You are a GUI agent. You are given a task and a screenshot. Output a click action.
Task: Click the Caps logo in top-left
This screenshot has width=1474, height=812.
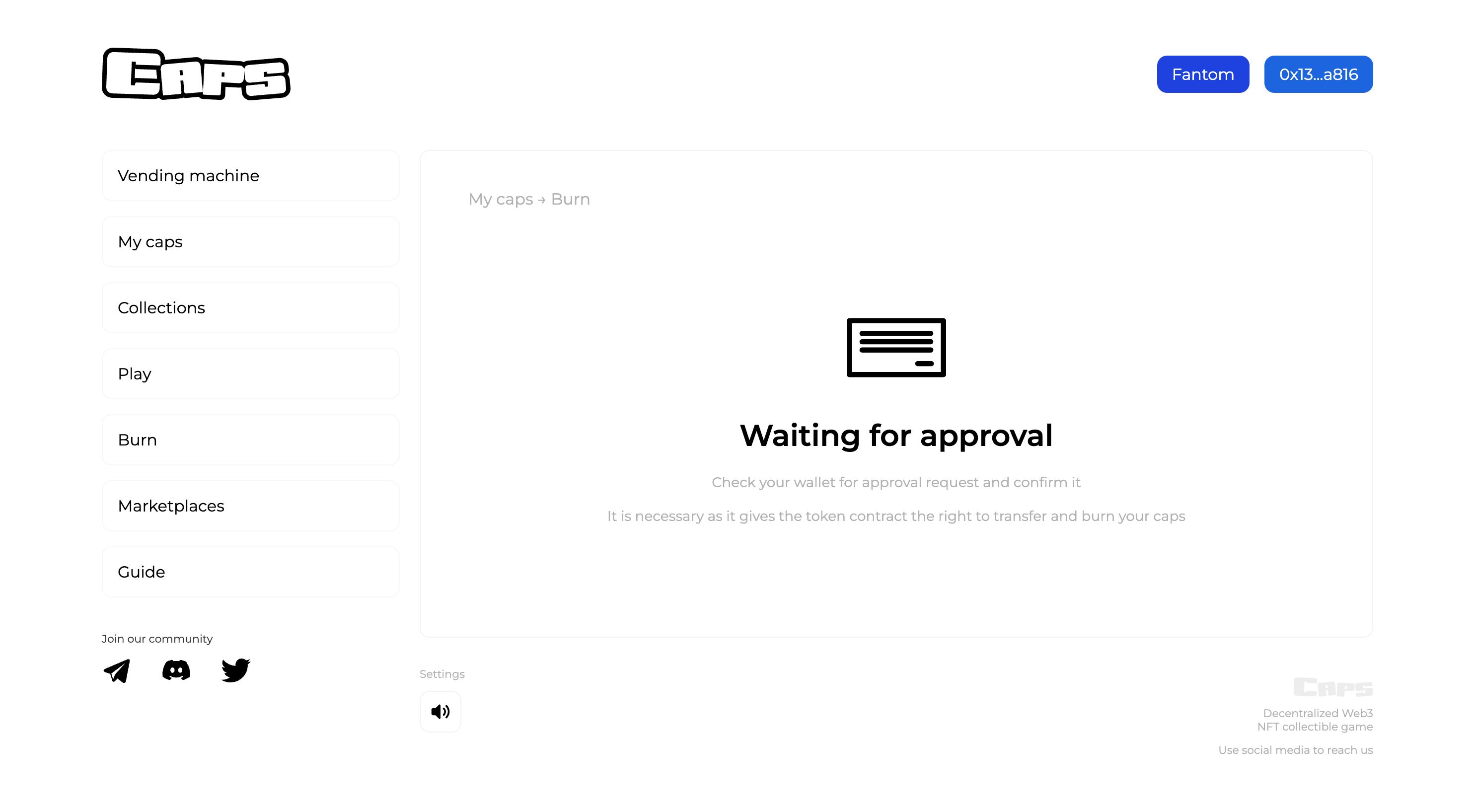point(196,73)
